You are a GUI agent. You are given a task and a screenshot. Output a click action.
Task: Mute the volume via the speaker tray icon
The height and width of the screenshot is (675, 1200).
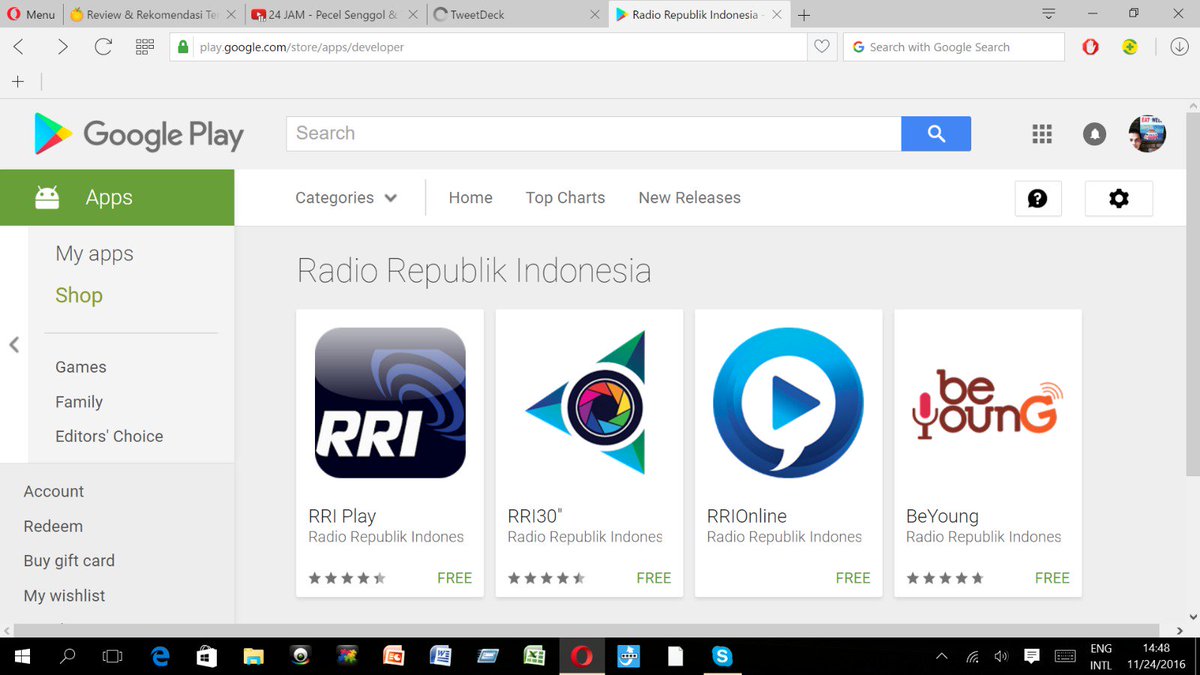pos(1001,656)
